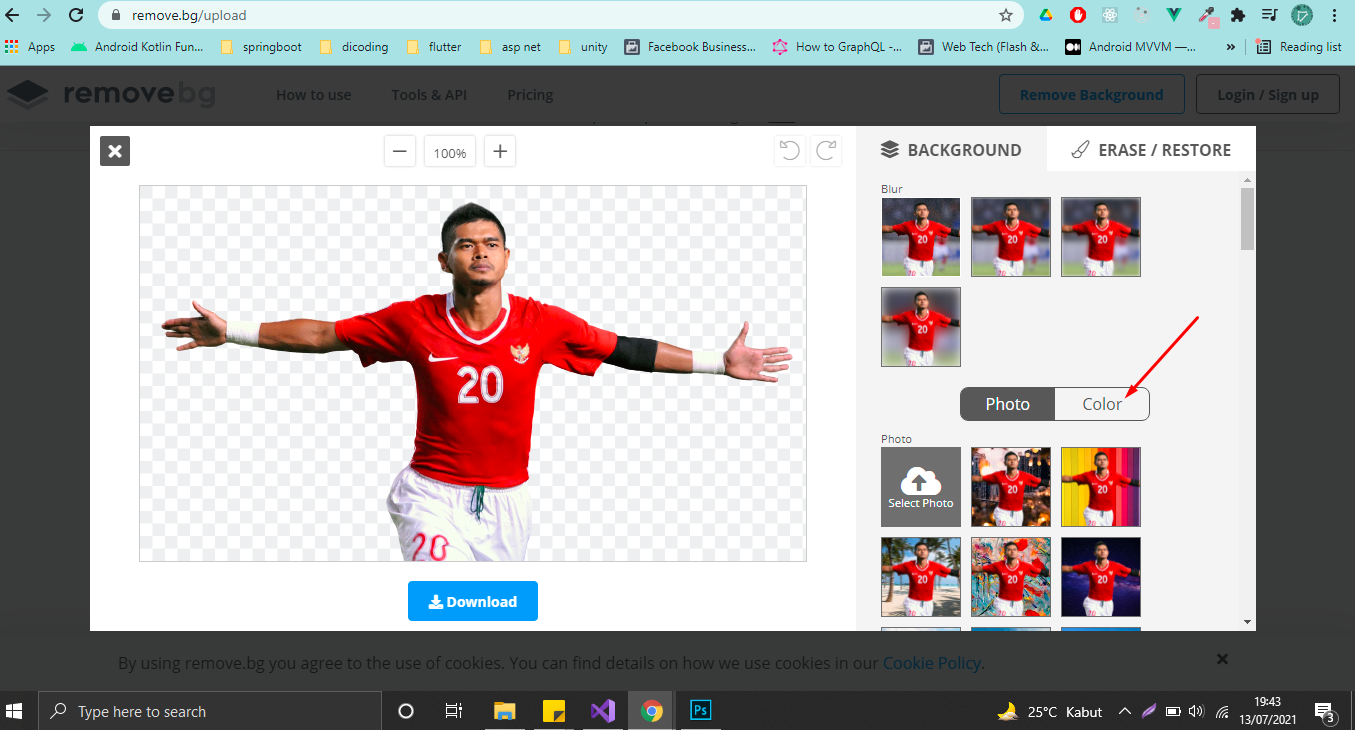Open Photoshop from the taskbar

click(700, 711)
